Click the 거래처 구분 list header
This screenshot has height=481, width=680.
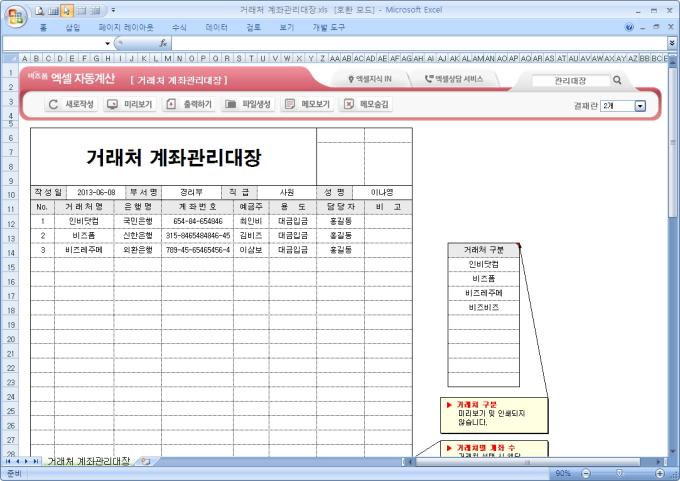tap(484, 250)
